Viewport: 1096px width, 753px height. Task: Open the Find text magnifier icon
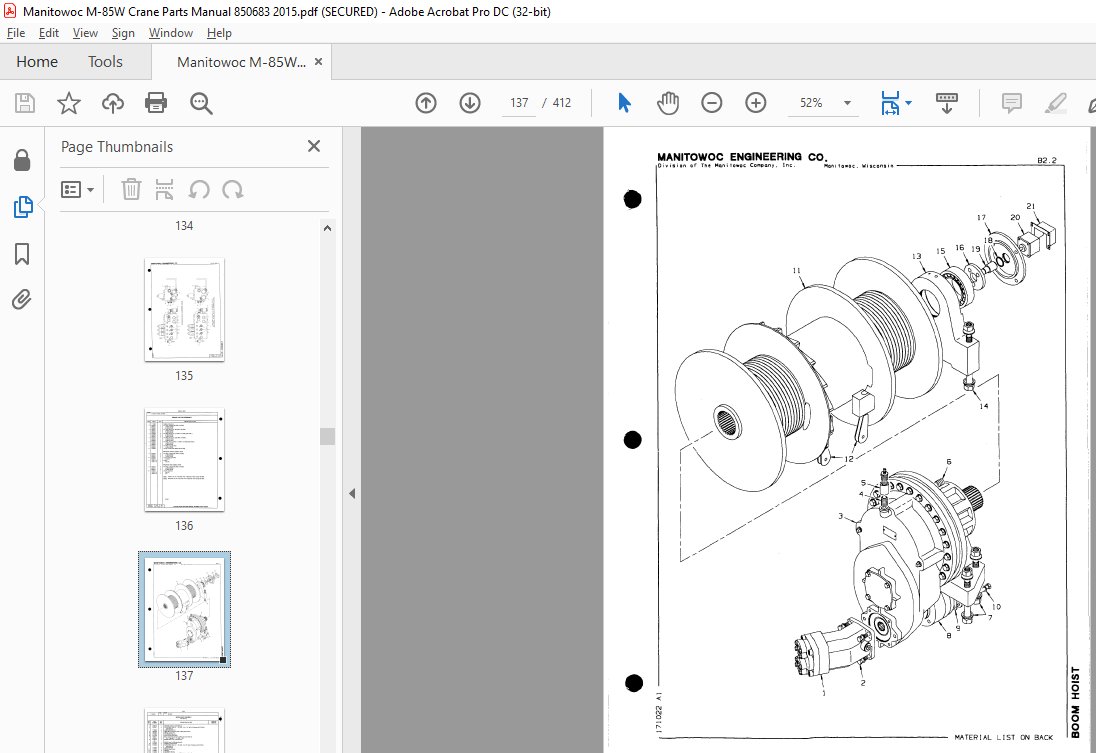click(x=201, y=103)
